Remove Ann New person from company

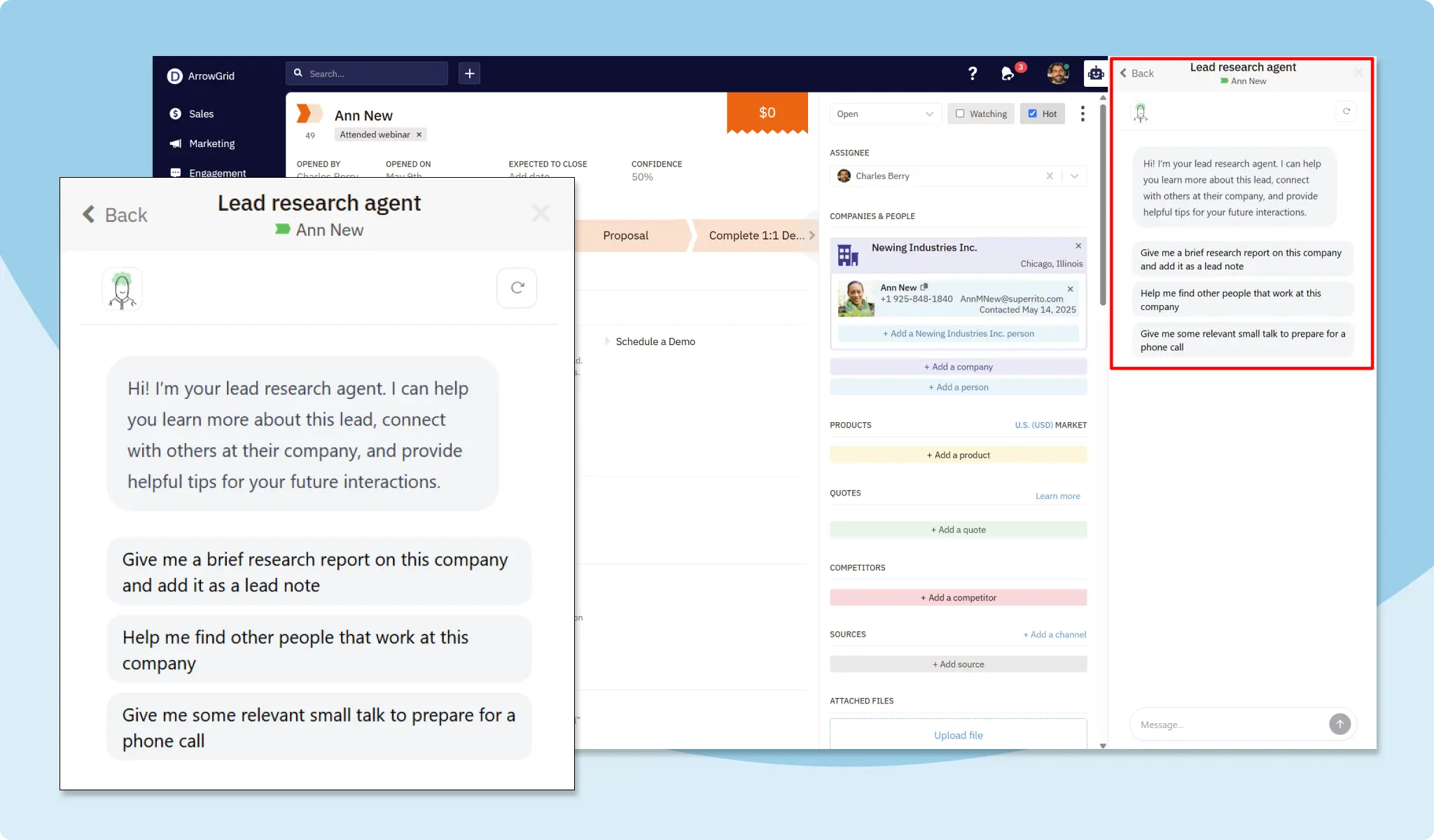[x=1070, y=288]
